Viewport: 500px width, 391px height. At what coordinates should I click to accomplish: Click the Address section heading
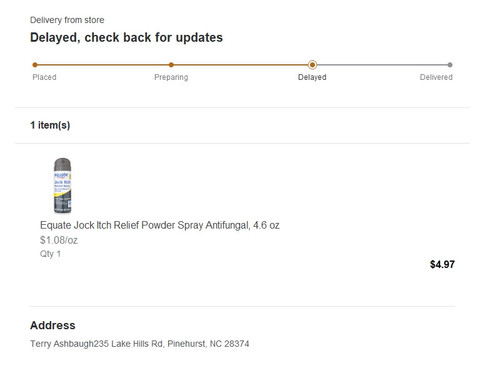53,325
